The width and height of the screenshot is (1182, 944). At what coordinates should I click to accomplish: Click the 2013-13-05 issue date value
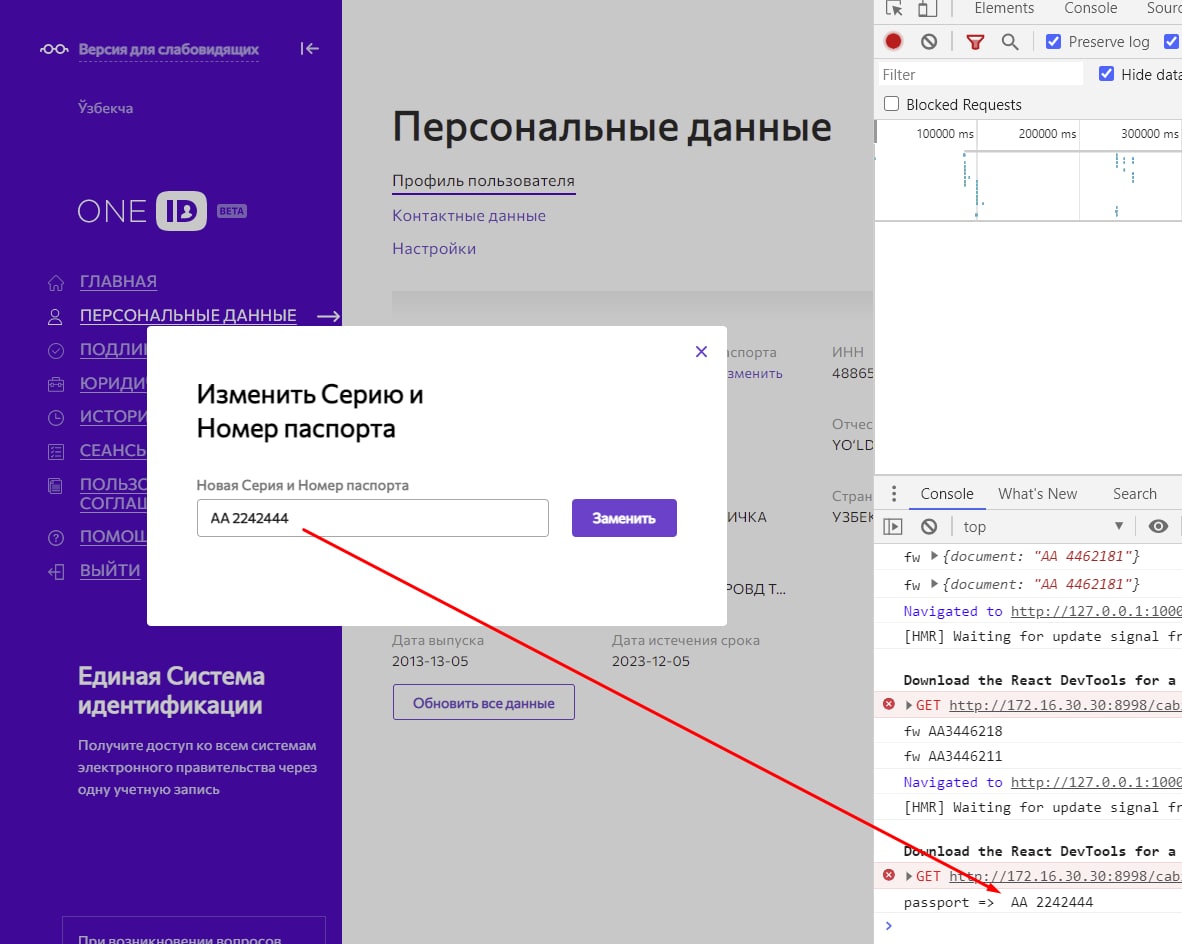click(430, 661)
